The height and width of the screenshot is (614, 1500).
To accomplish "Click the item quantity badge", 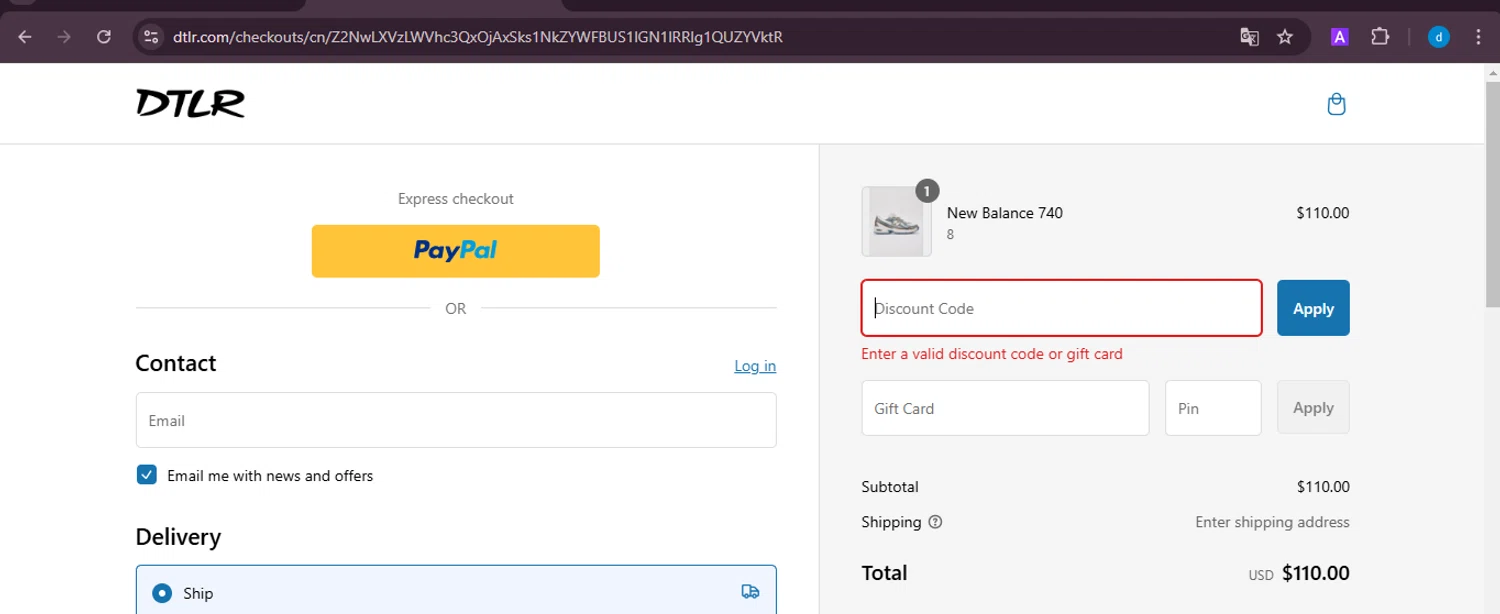I will tap(927, 190).
